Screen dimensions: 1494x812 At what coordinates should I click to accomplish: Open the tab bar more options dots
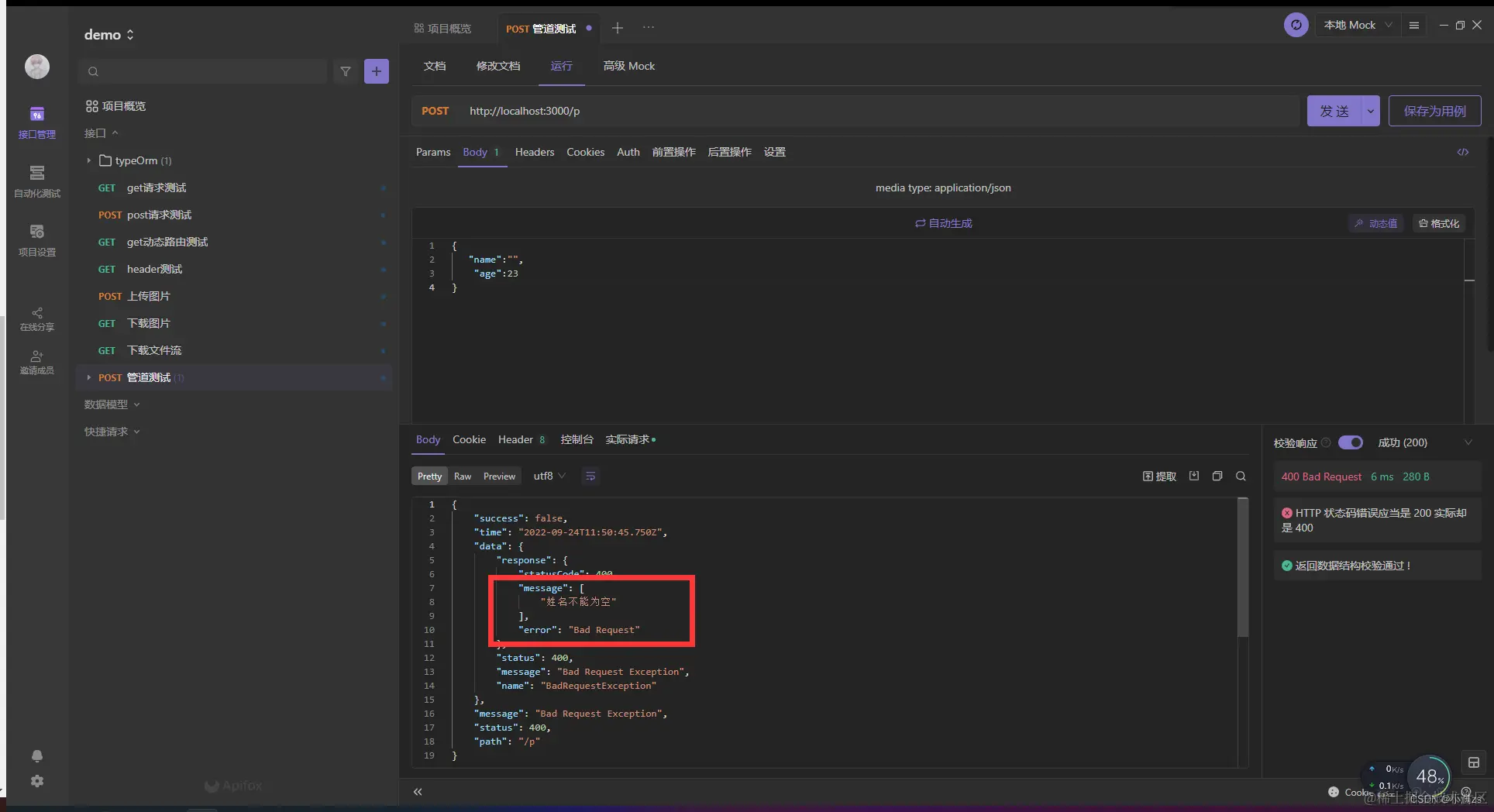tap(649, 28)
